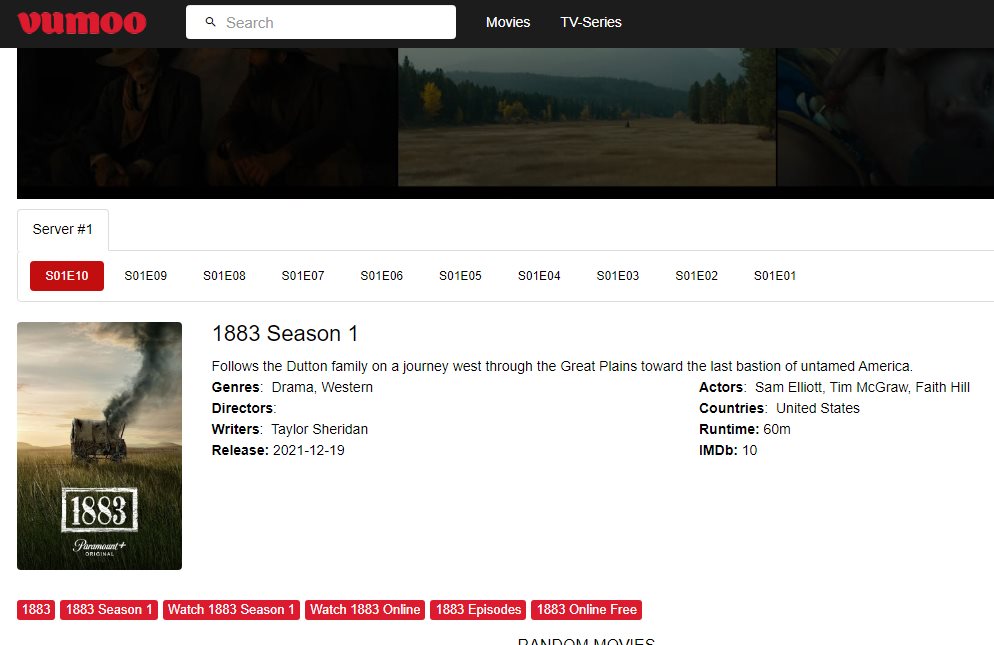The image size is (994, 645).
Task: Click the video player landscape frame
Action: pyautogui.click(x=587, y=117)
